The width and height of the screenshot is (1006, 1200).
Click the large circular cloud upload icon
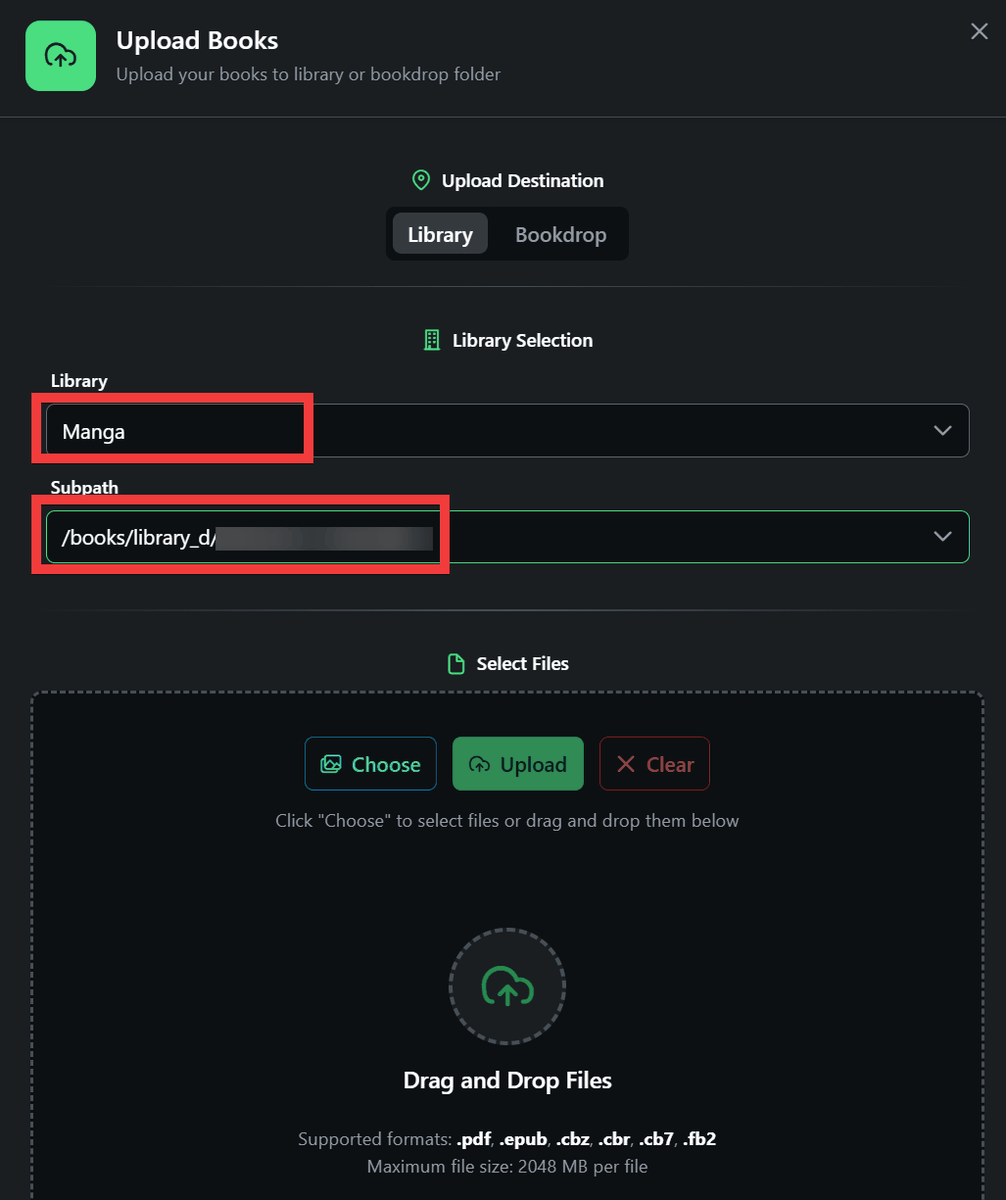pyautogui.click(x=507, y=986)
